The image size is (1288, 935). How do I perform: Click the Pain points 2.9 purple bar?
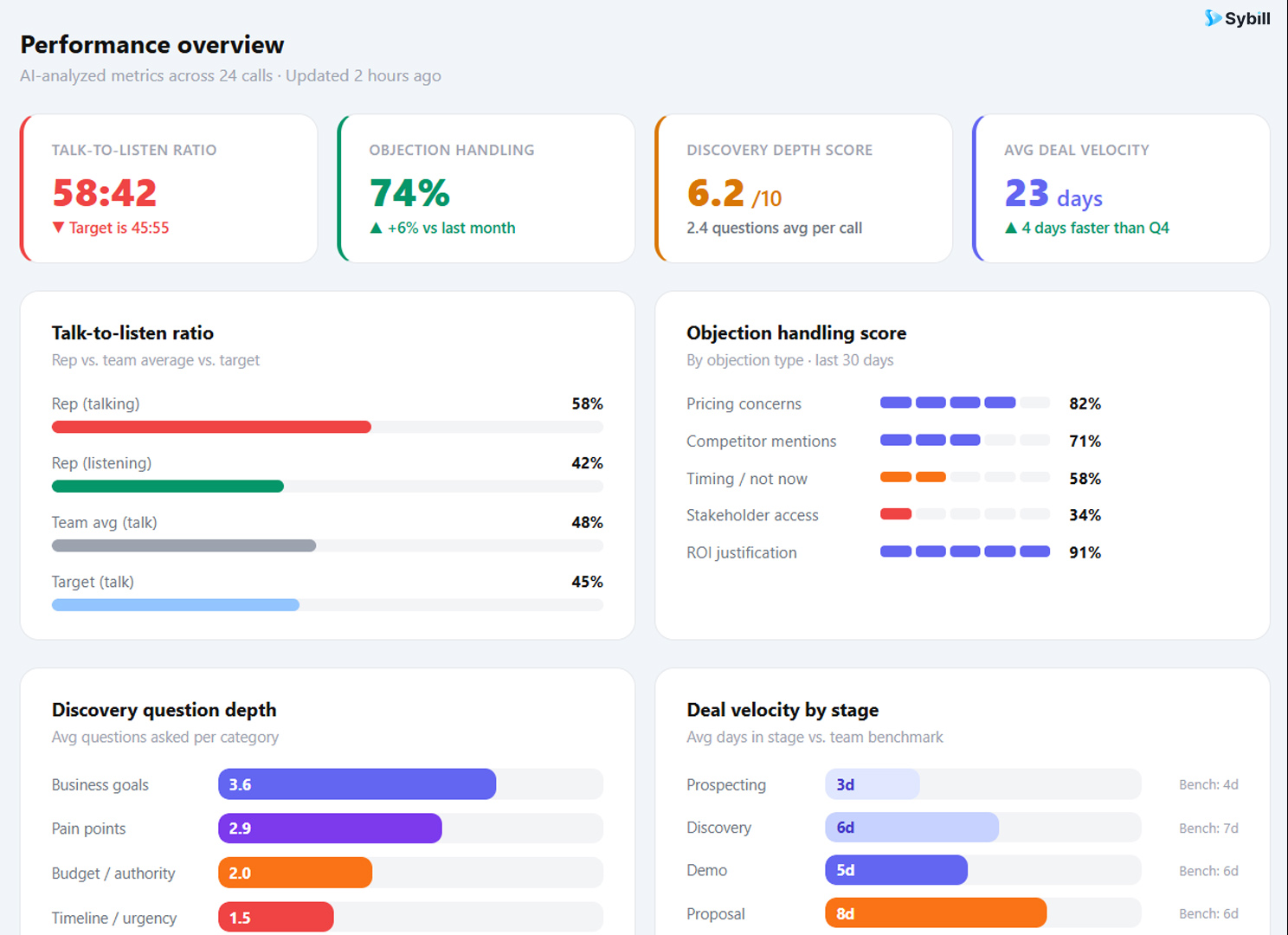330,829
